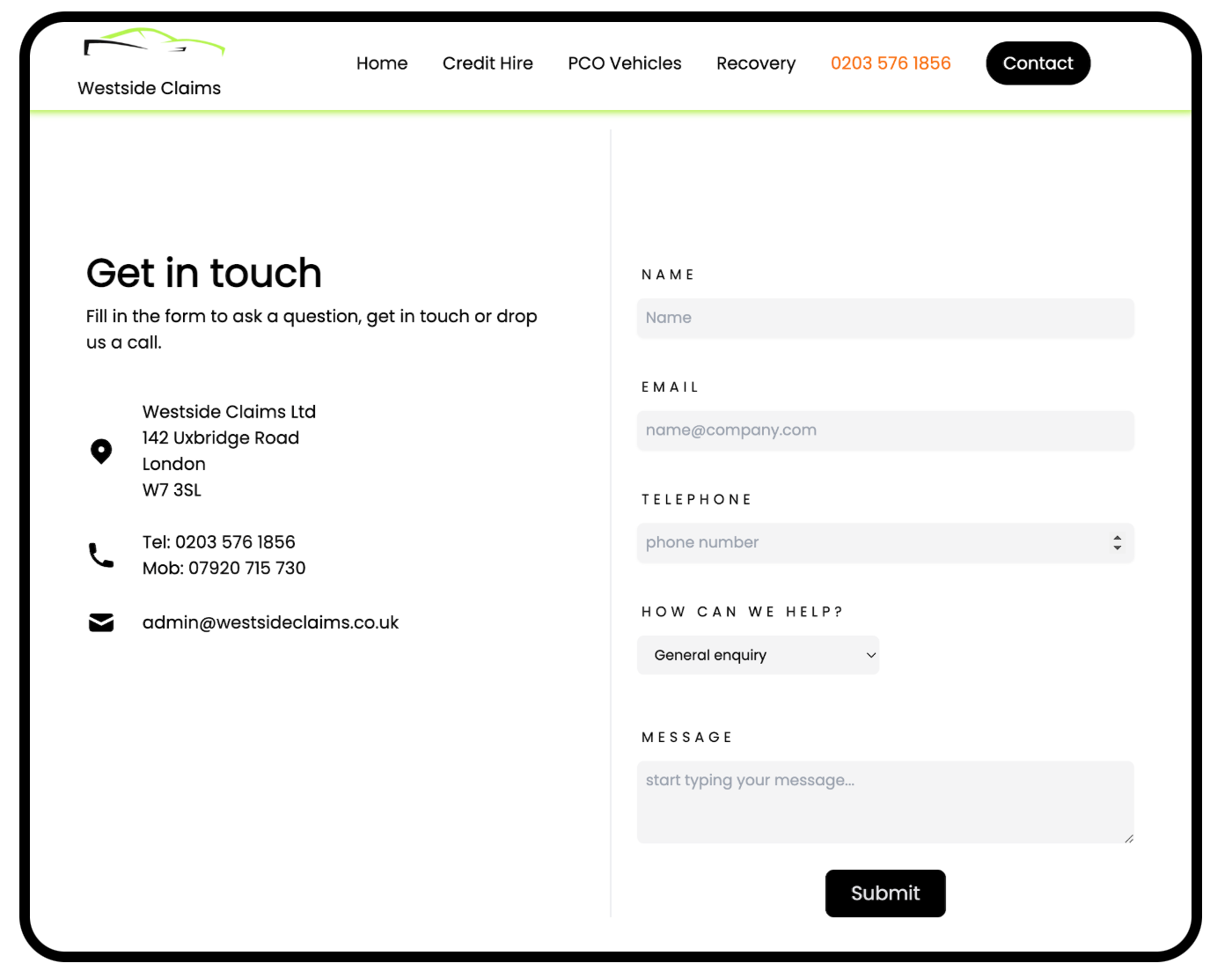The height and width of the screenshot is (978, 1232).
Task: Click the message text area
Action: (x=885, y=802)
